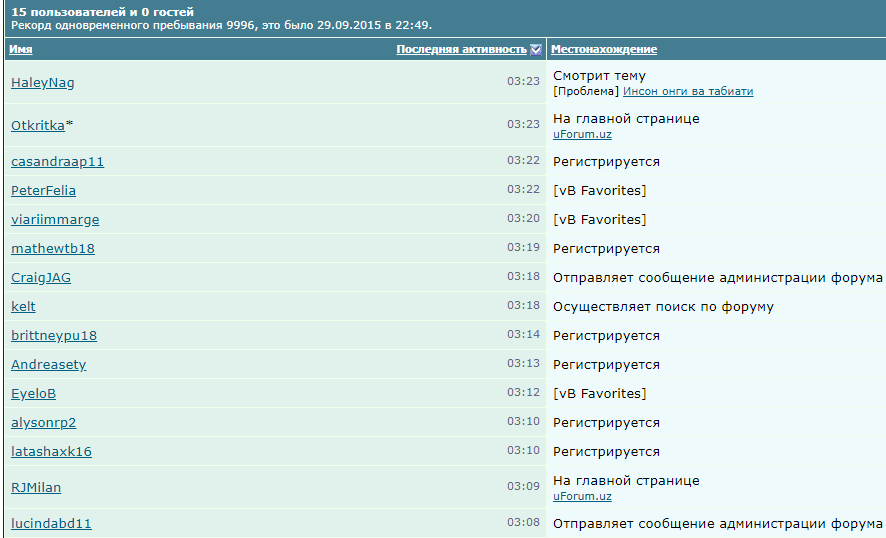Click Регистрируется in casandraap11 row

click(606, 162)
